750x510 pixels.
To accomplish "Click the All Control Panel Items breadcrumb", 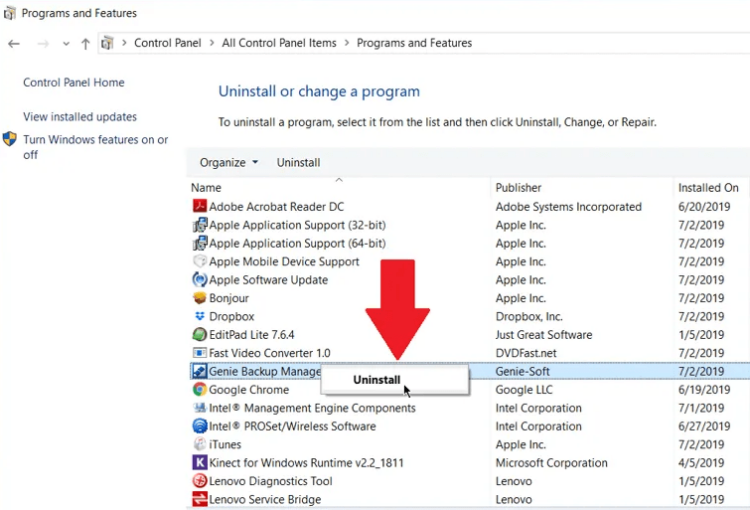I will pos(279,43).
